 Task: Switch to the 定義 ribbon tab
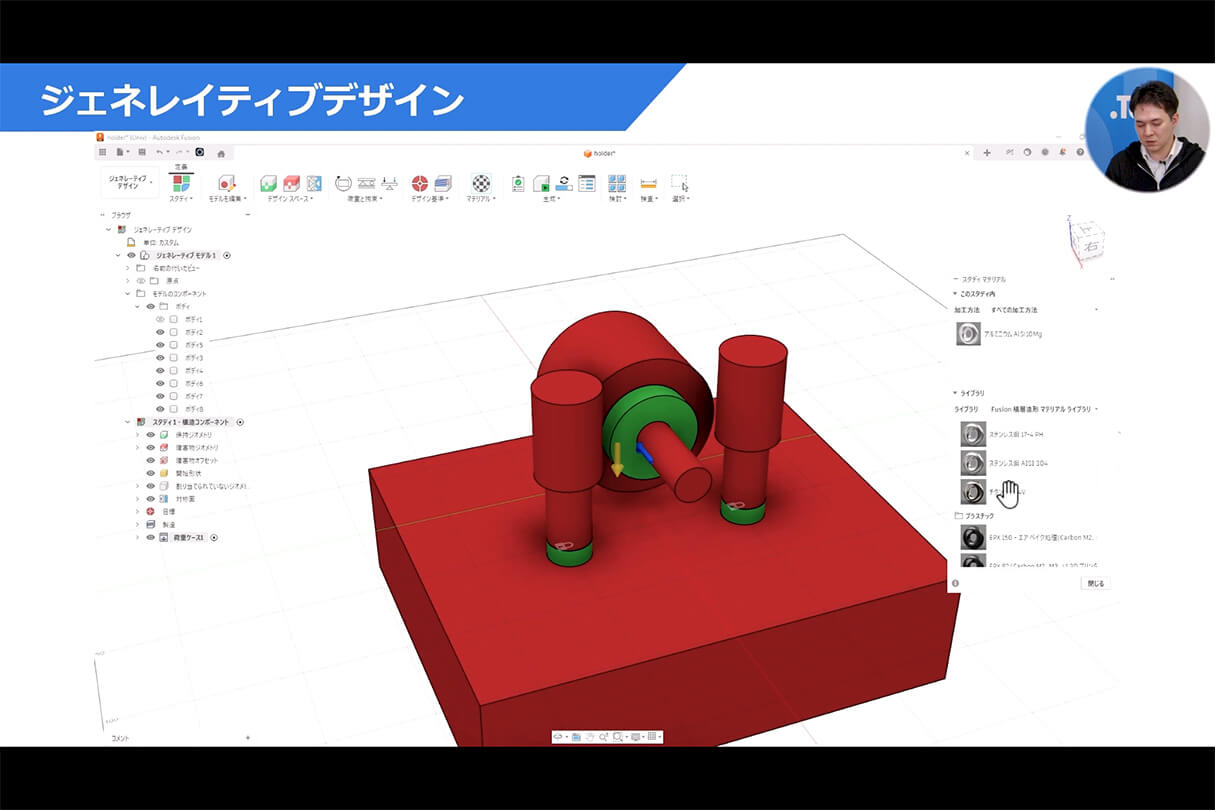click(181, 167)
